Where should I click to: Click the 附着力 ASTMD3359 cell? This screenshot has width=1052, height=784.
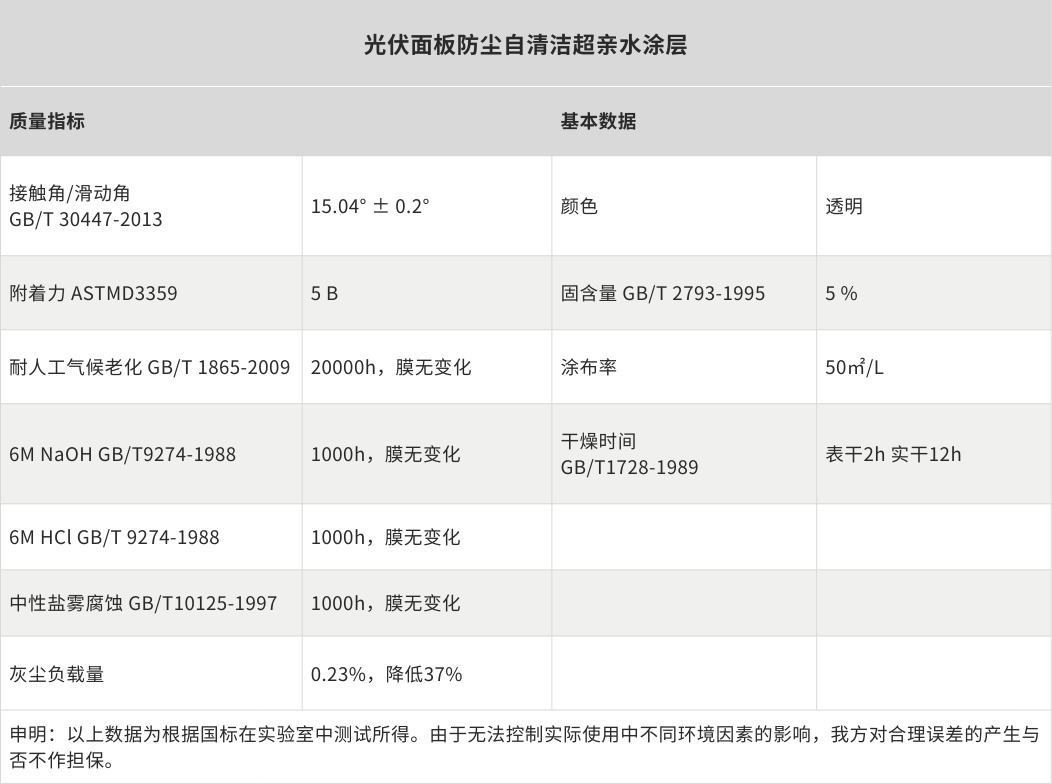[94, 293]
